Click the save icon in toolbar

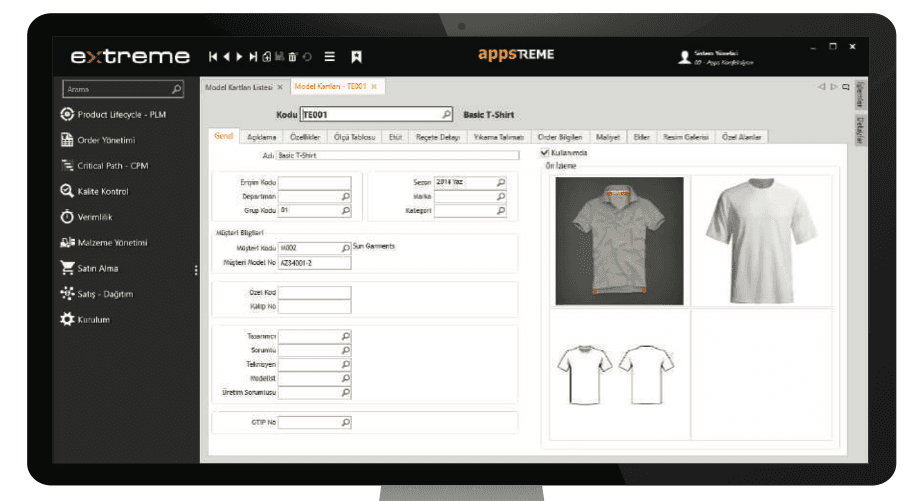coord(280,56)
